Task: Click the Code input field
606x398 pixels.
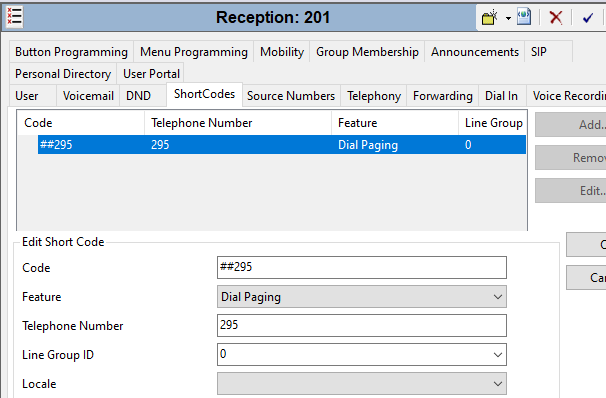Action: [x=362, y=267]
